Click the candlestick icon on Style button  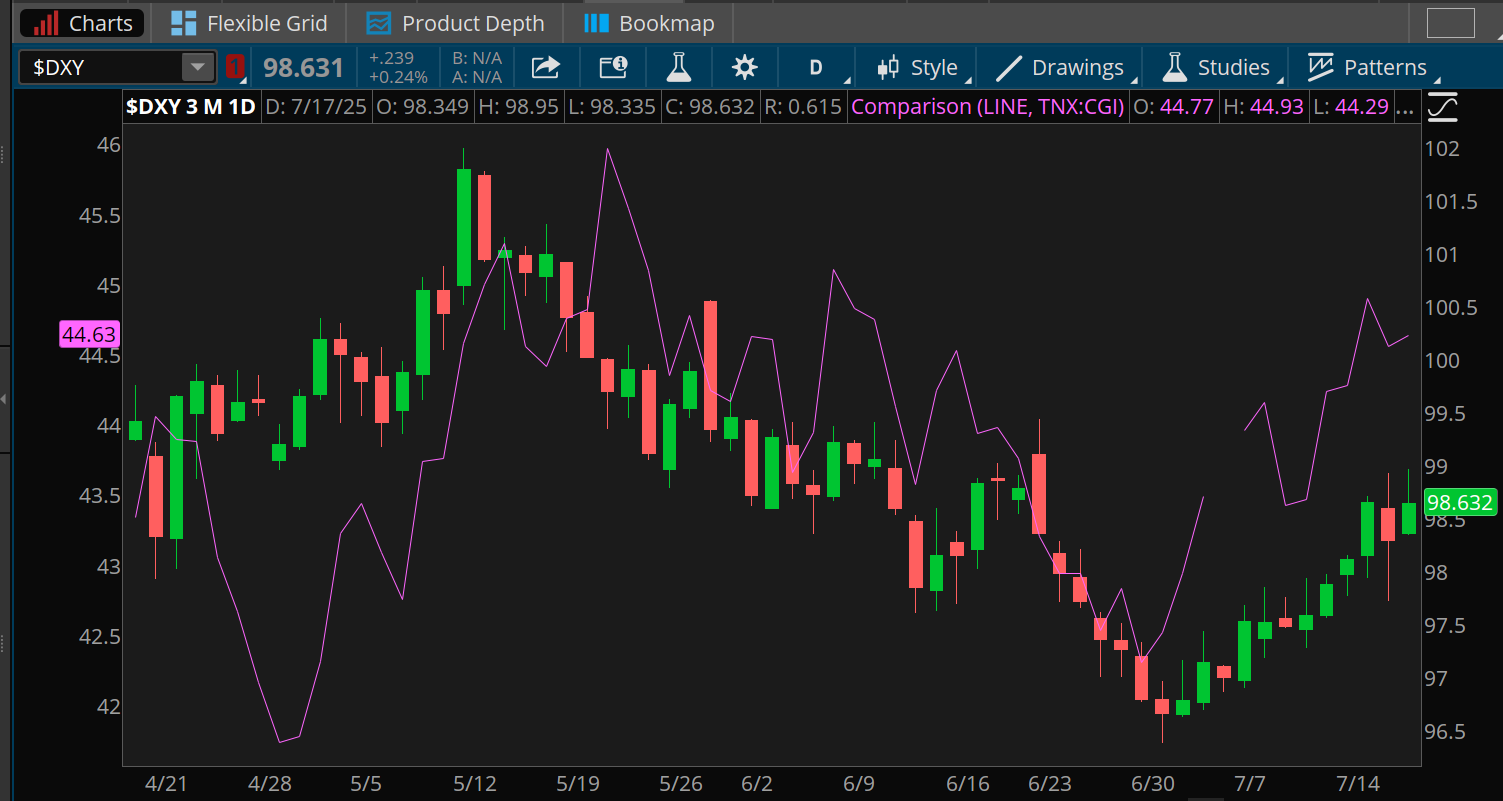[x=888, y=68]
